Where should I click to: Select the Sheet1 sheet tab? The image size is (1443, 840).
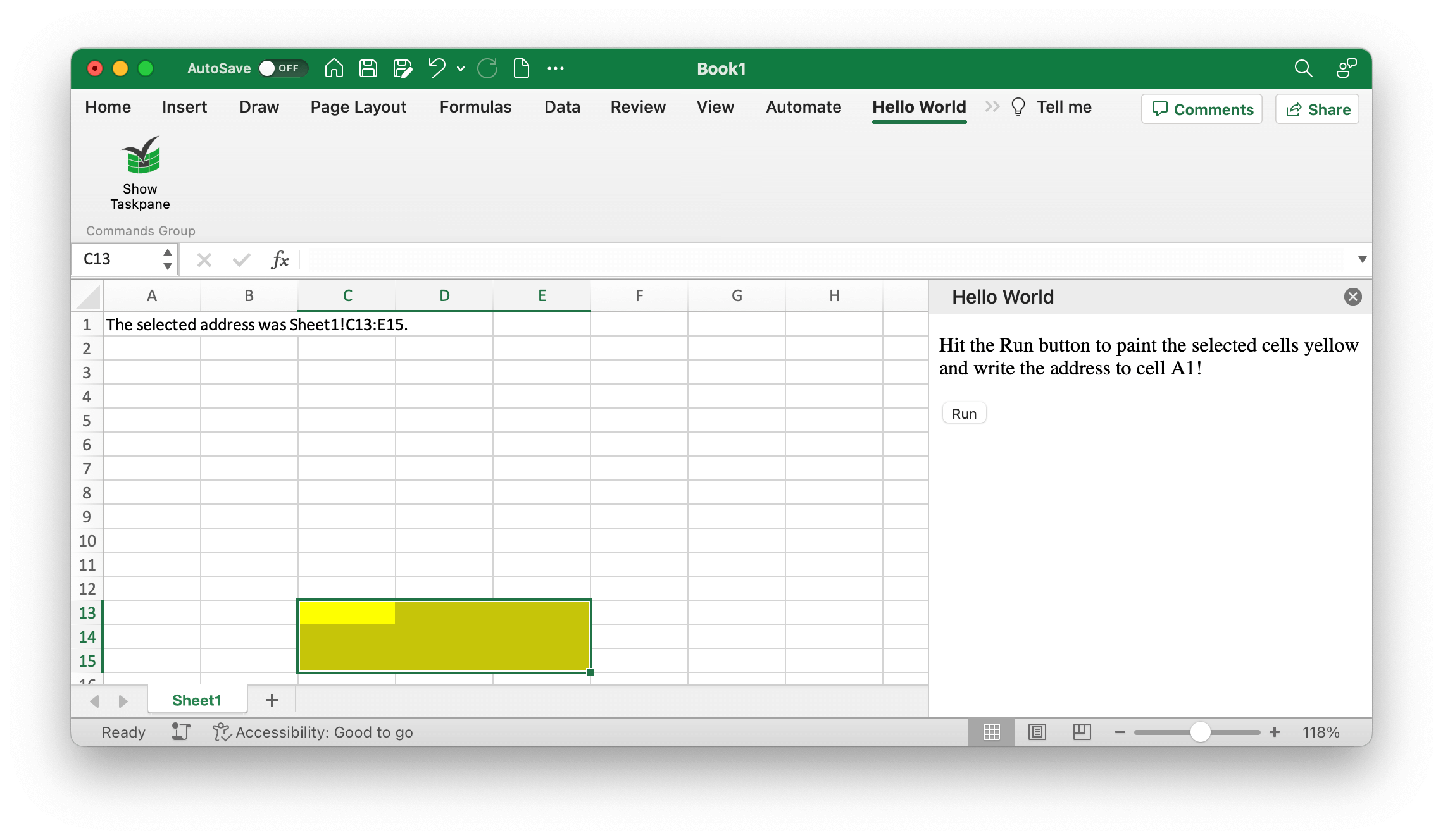pos(197,700)
